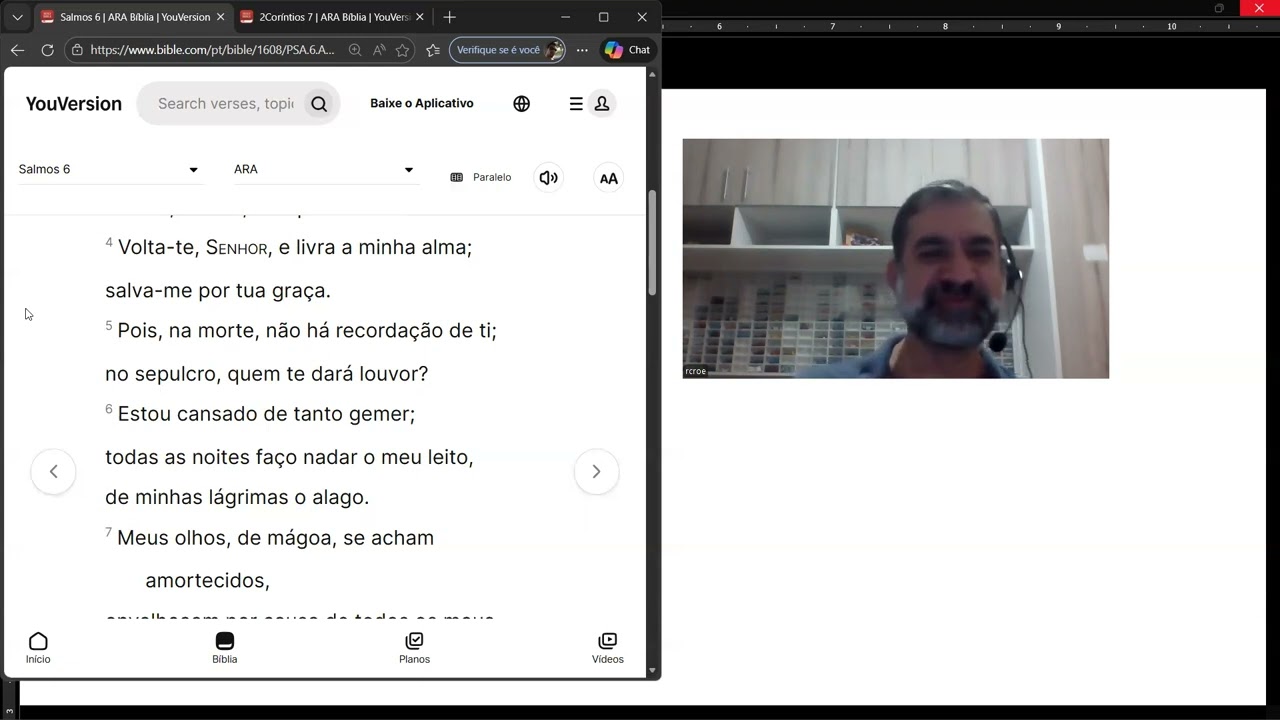
Task: Open a new browser tab
Action: point(450,17)
